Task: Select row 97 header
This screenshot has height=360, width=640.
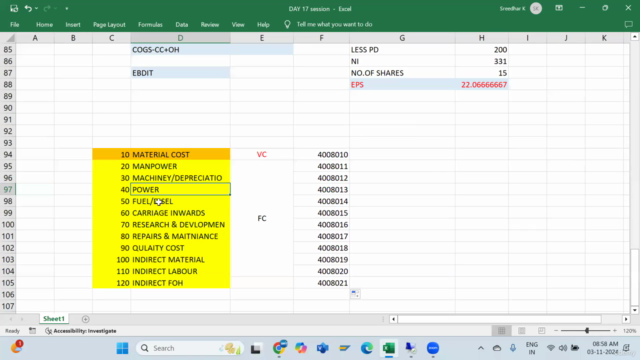Action: tap(8, 189)
